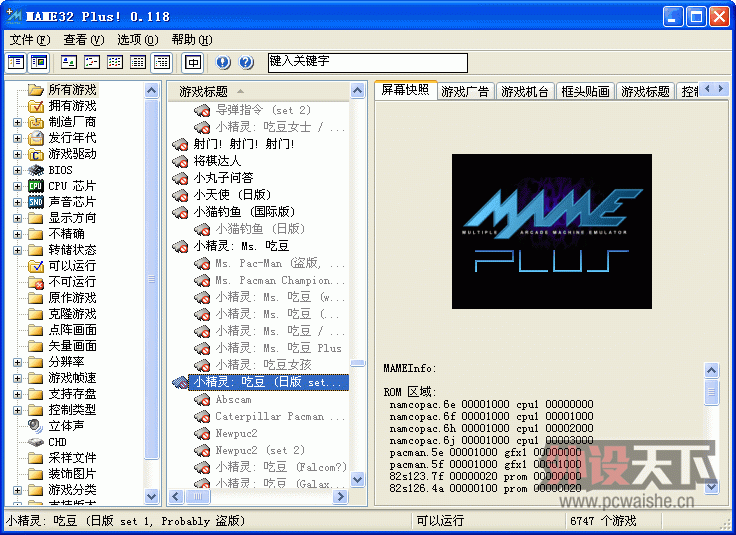Click icon beside 将棋达人
The image size is (736, 535).
point(180,161)
